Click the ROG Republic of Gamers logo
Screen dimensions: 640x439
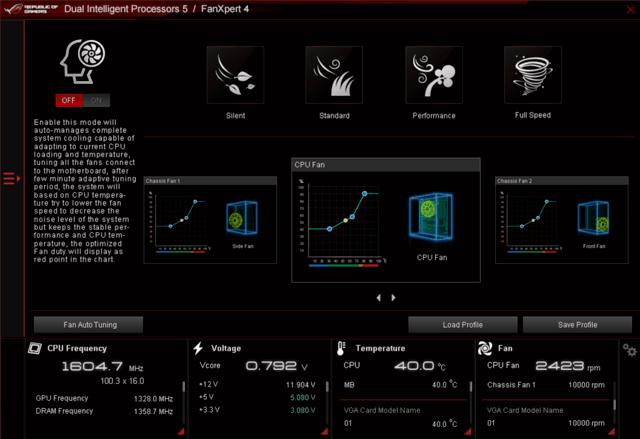[x=31, y=9]
